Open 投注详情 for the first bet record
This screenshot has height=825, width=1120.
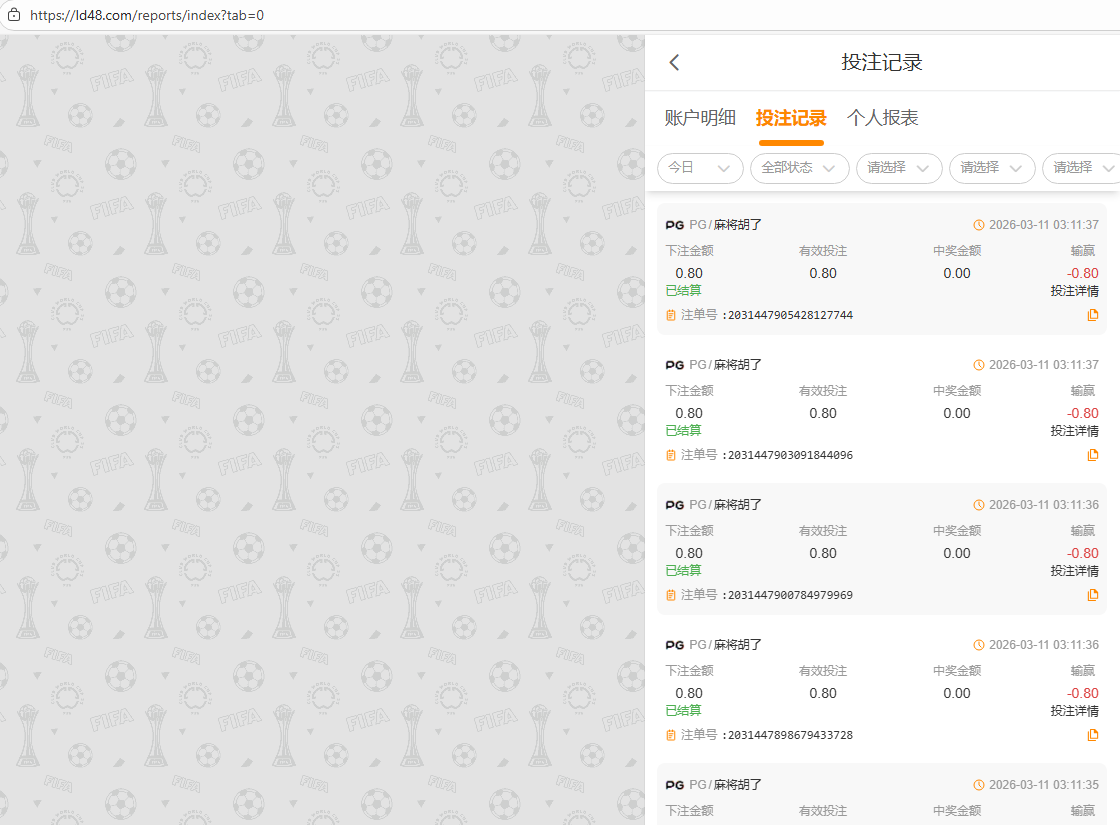pyautogui.click(x=1074, y=291)
